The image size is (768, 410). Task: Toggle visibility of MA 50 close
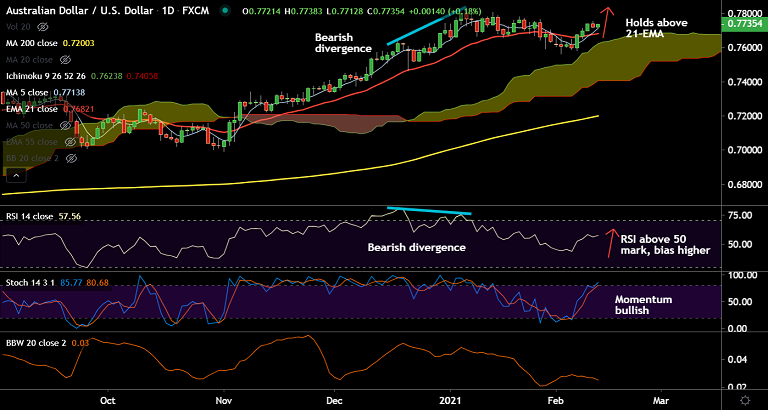click(x=64, y=125)
